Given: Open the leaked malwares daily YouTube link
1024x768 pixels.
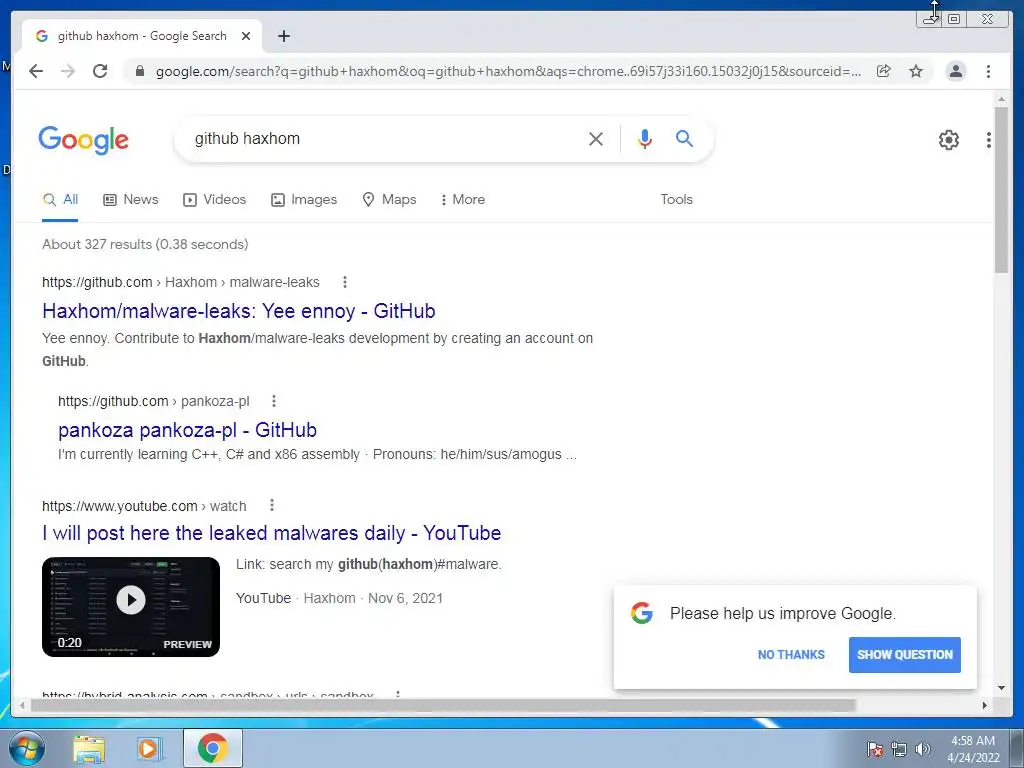Looking at the screenshot, I should [272, 533].
